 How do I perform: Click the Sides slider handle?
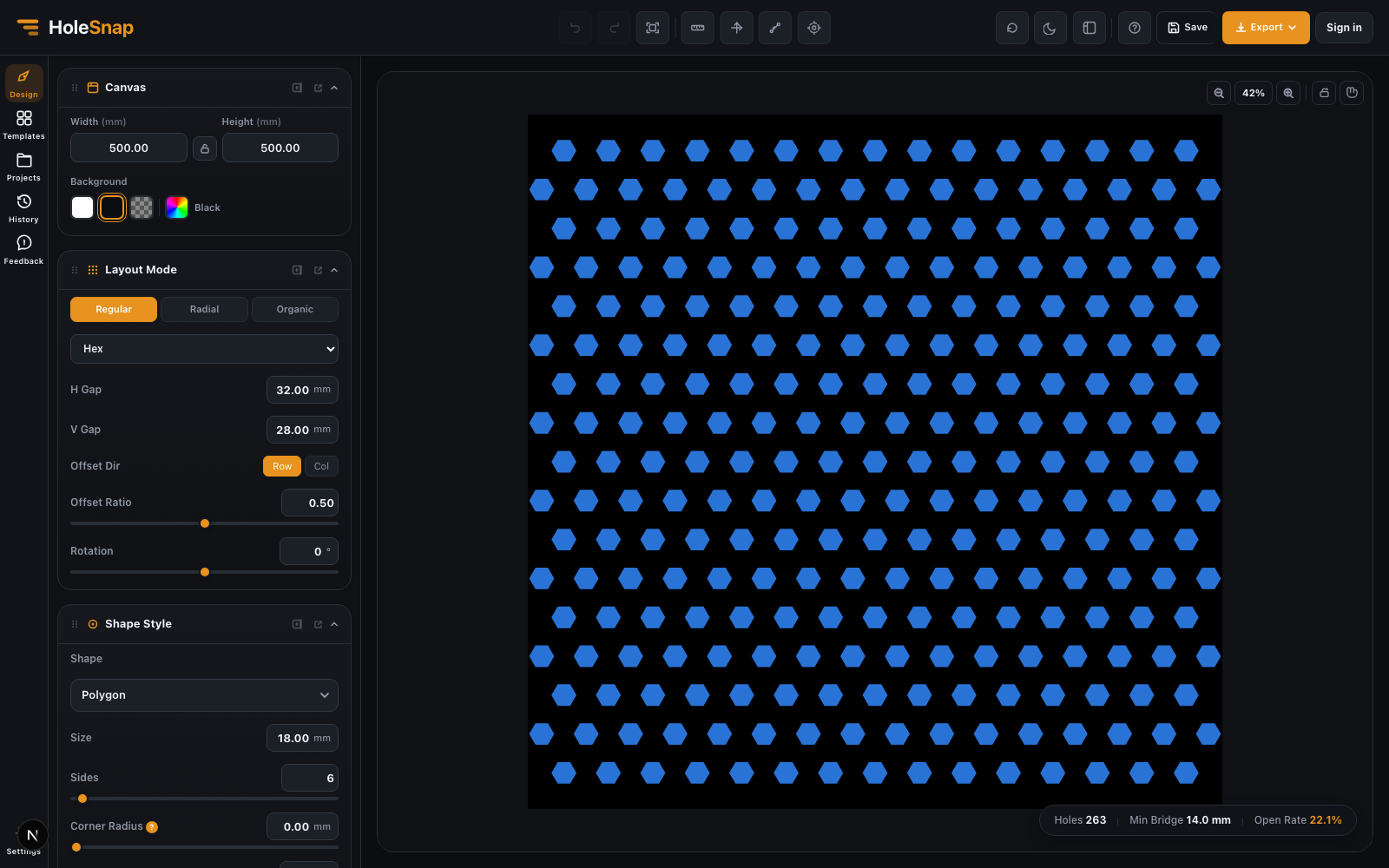82,799
